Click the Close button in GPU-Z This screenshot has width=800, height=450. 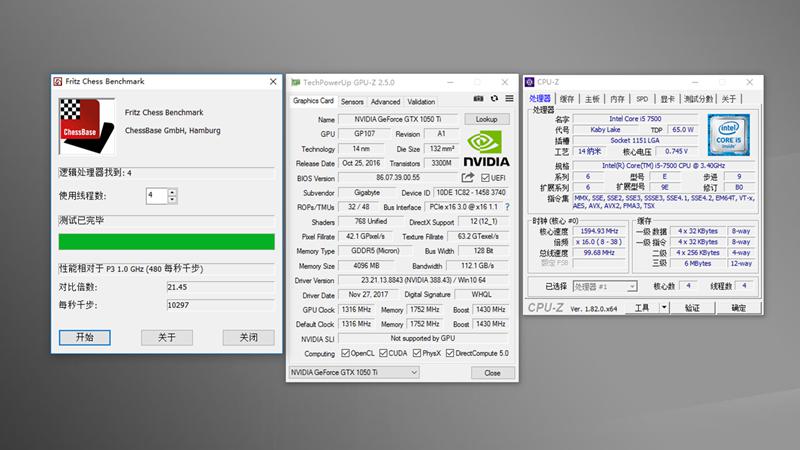click(x=492, y=373)
